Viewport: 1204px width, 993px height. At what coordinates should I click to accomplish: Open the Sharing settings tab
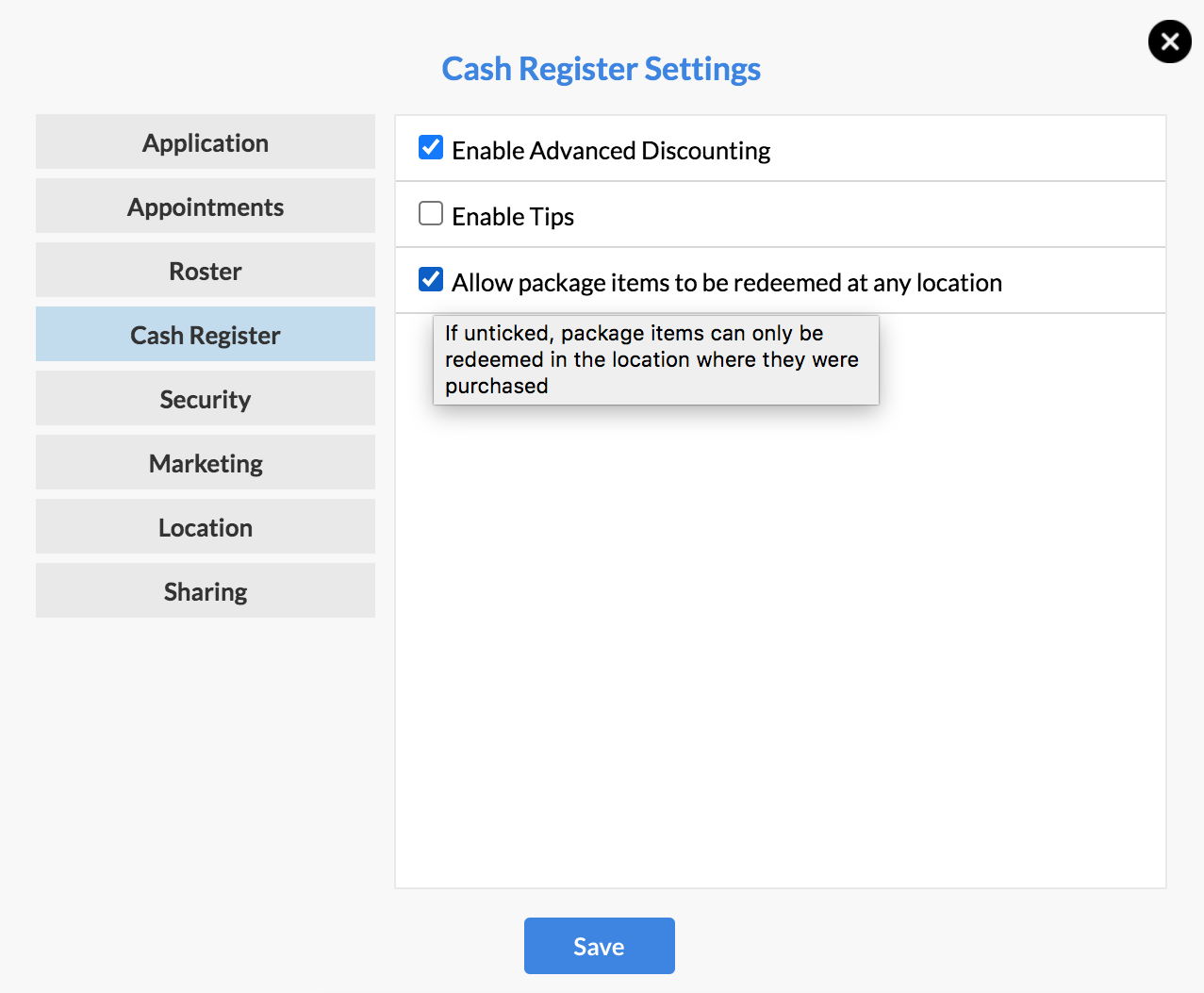pyautogui.click(x=206, y=591)
